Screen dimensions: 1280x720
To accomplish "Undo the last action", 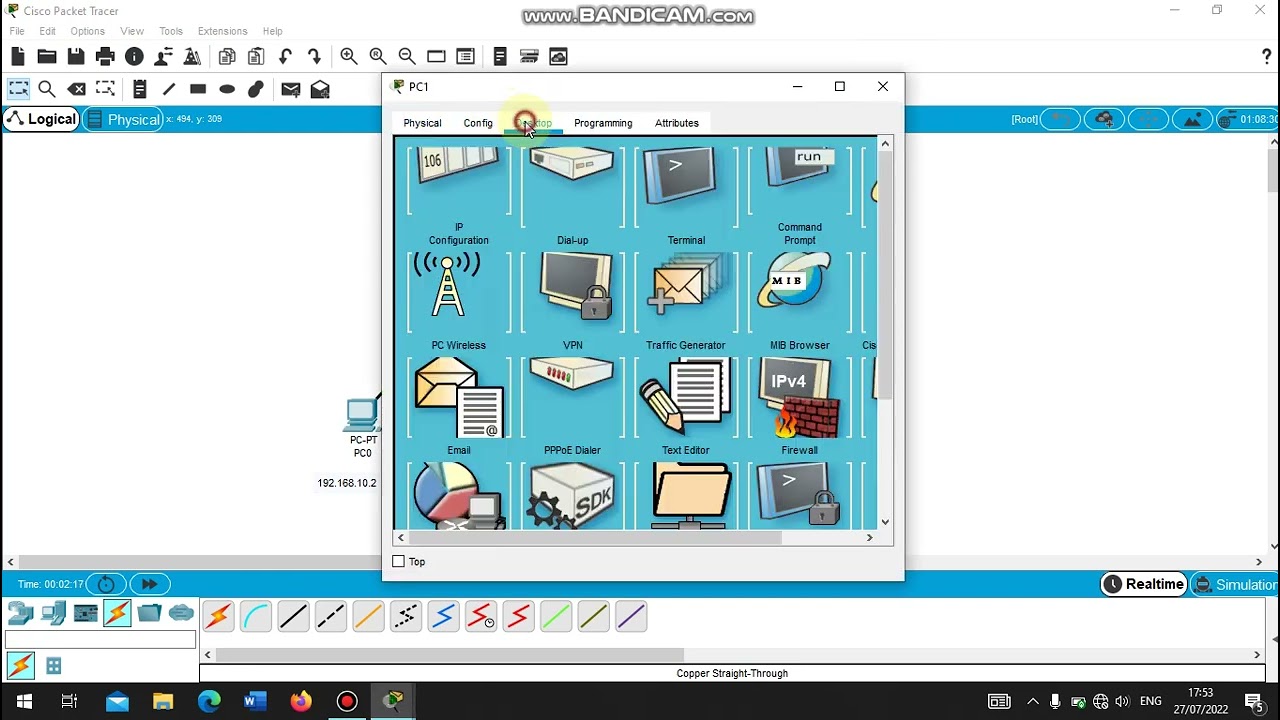I will click(x=285, y=56).
